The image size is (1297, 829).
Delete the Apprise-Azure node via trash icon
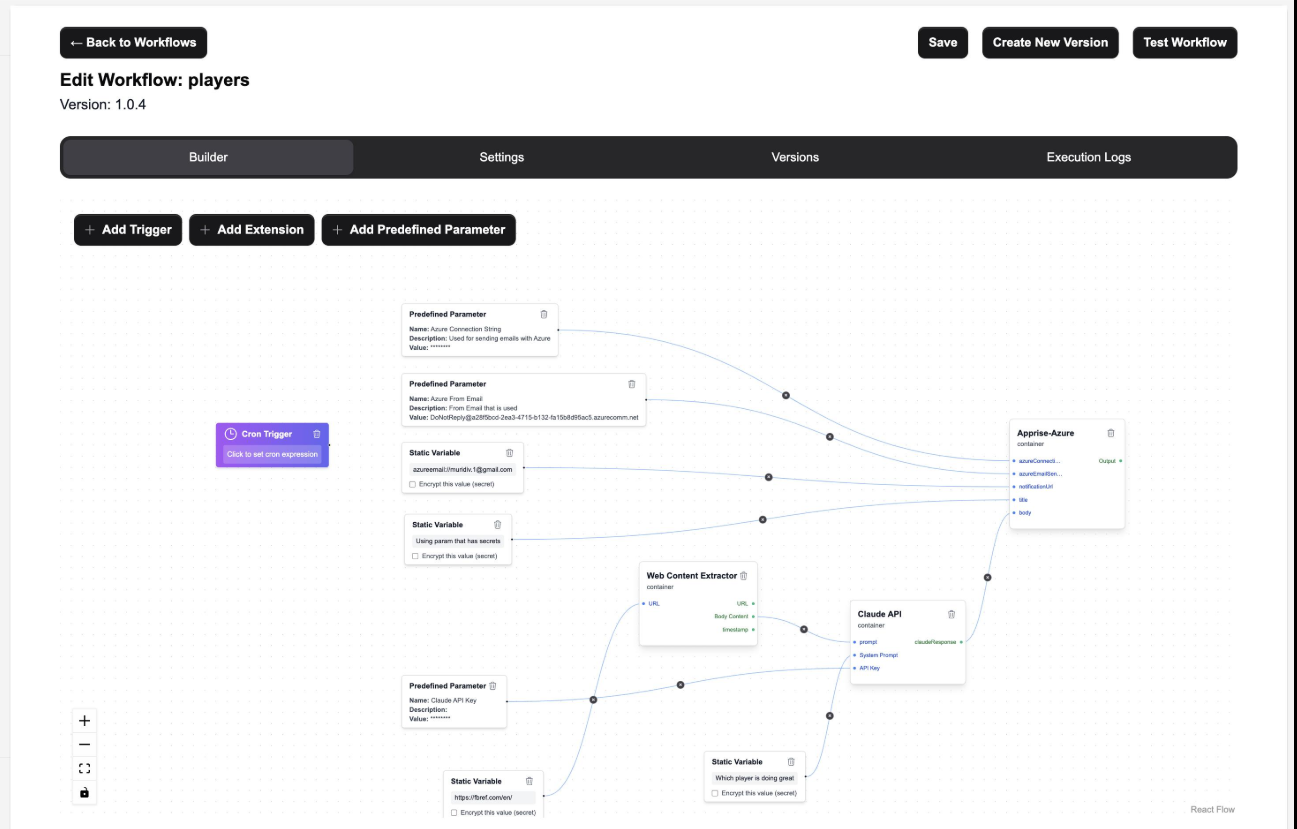tap(1110, 433)
